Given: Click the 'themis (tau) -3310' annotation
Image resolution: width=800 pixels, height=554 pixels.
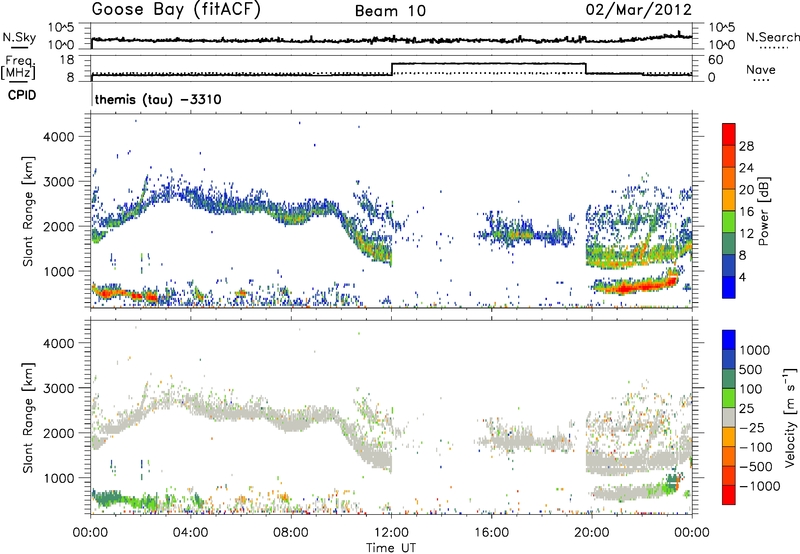Looking at the screenshot, I should point(158,99).
